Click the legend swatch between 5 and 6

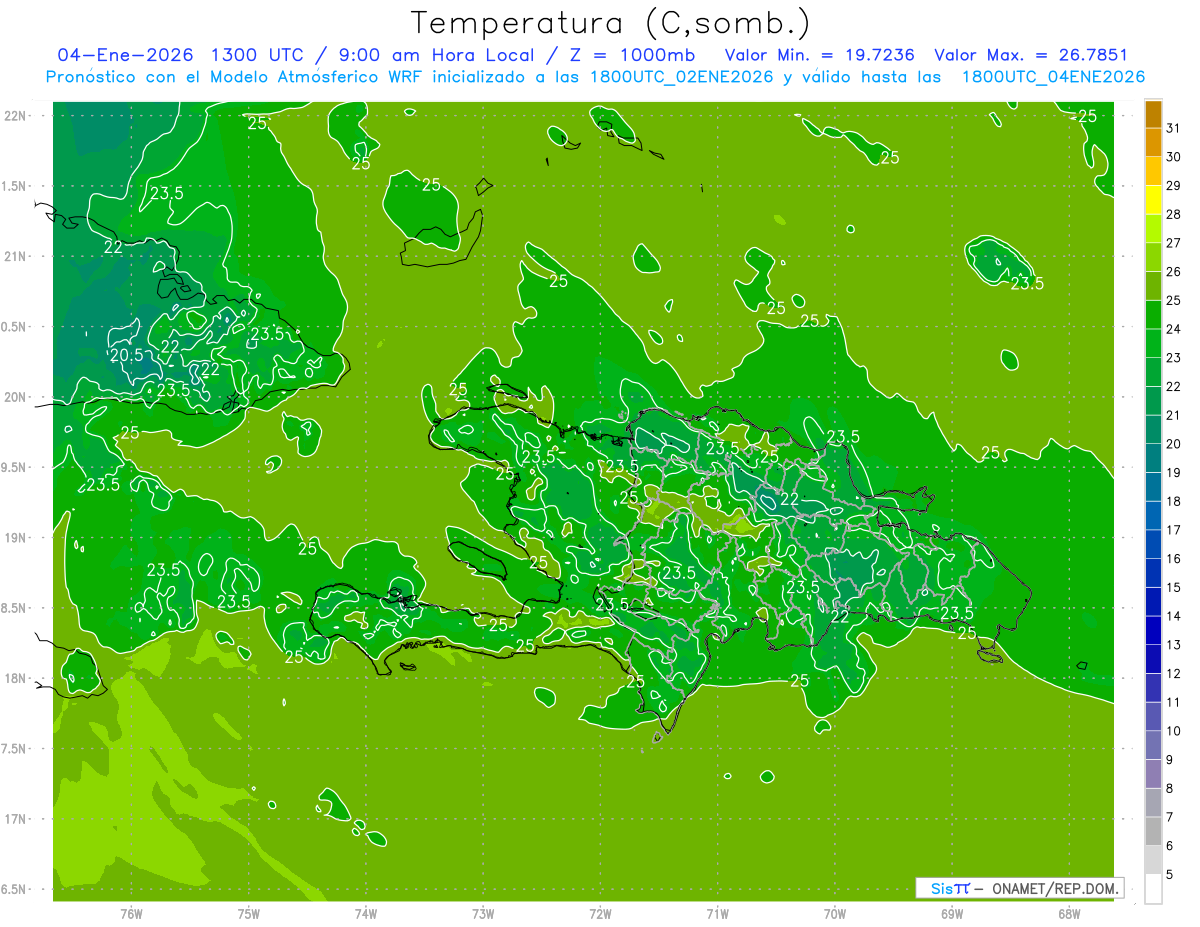(x=1153, y=860)
